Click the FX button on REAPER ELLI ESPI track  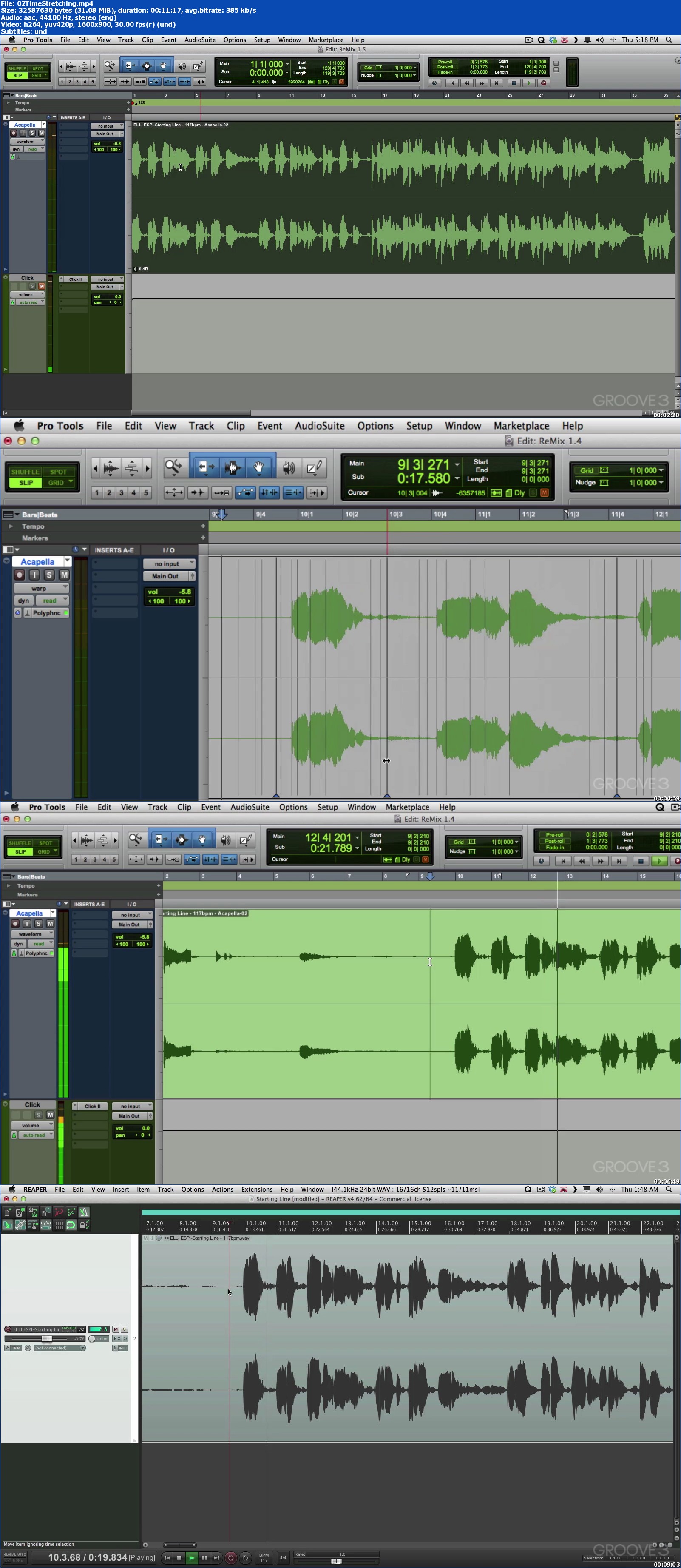point(117,1339)
